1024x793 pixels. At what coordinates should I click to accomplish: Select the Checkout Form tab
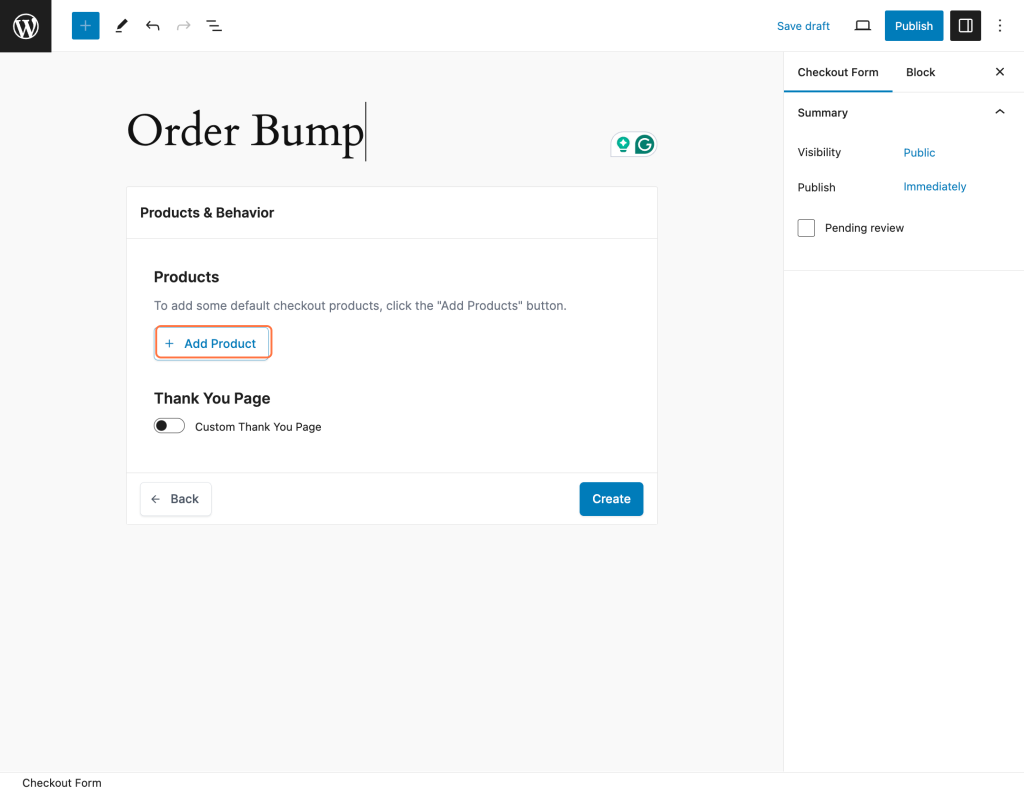(838, 72)
